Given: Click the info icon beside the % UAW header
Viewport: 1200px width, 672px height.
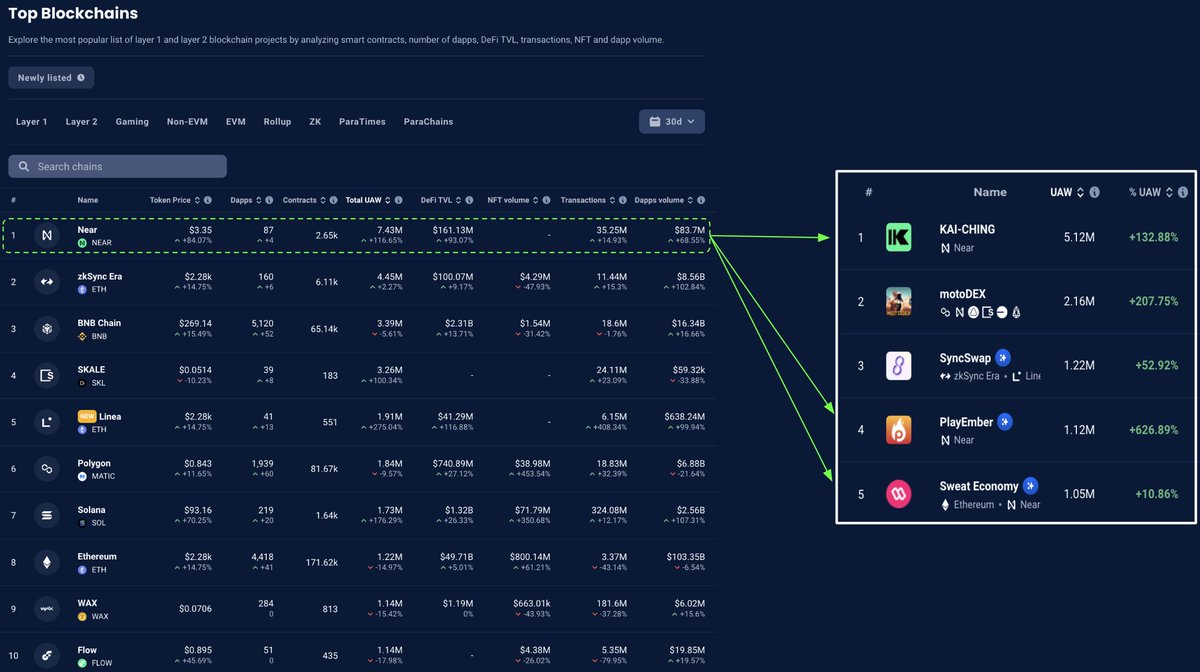Looking at the screenshot, I should [x=1185, y=192].
